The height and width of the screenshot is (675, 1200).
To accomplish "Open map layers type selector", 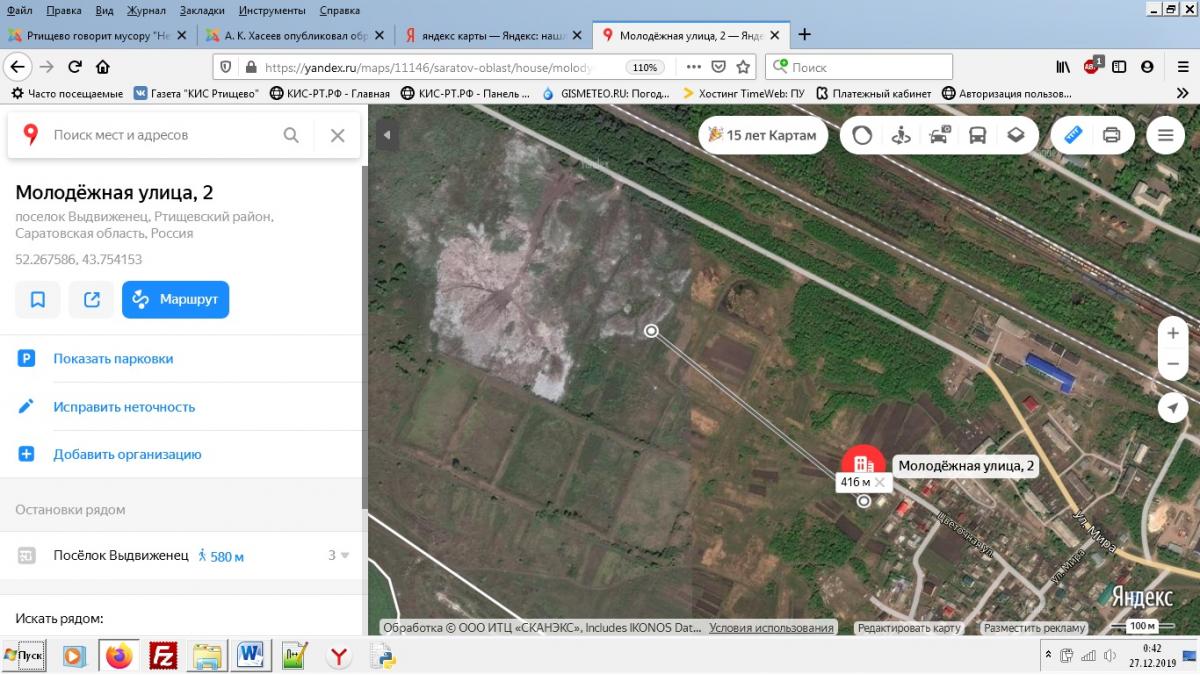I will [1016, 135].
